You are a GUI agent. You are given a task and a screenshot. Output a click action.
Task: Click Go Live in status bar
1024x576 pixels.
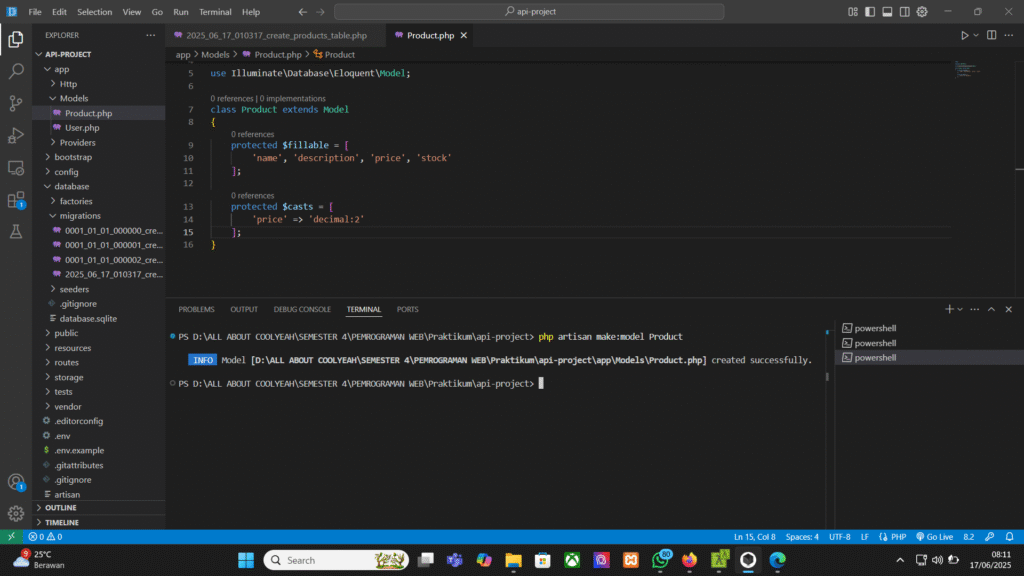pos(931,537)
